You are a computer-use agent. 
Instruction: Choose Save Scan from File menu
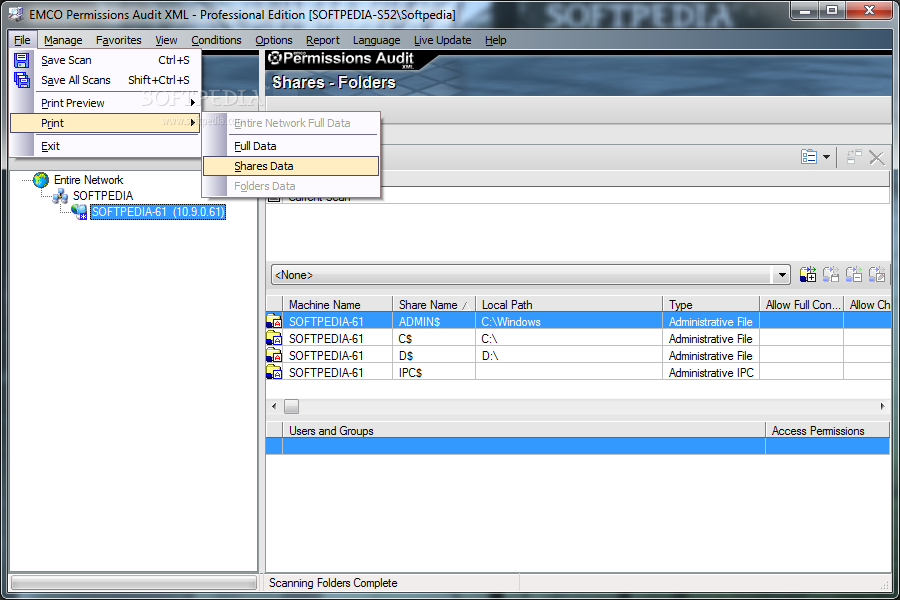105,60
